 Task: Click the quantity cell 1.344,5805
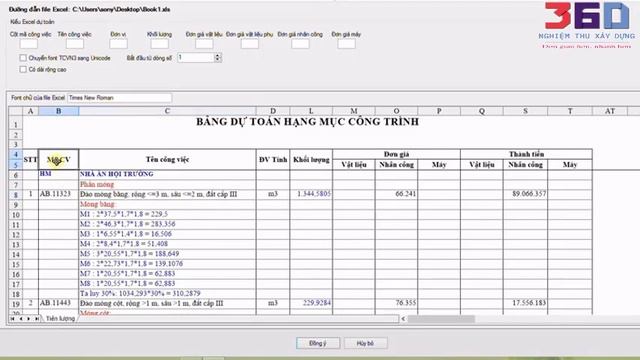311,194
